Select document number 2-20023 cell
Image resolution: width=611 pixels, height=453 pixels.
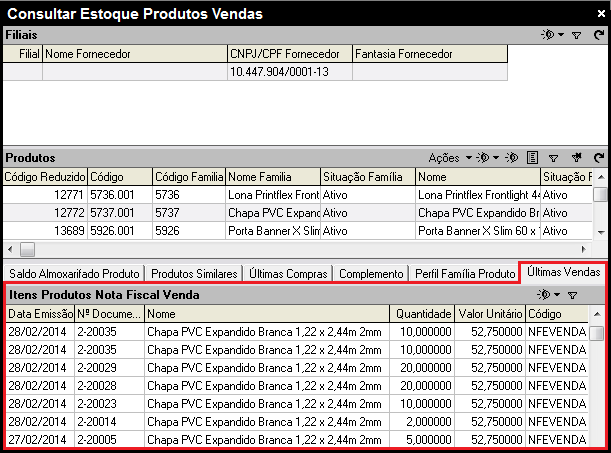(x=109, y=404)
